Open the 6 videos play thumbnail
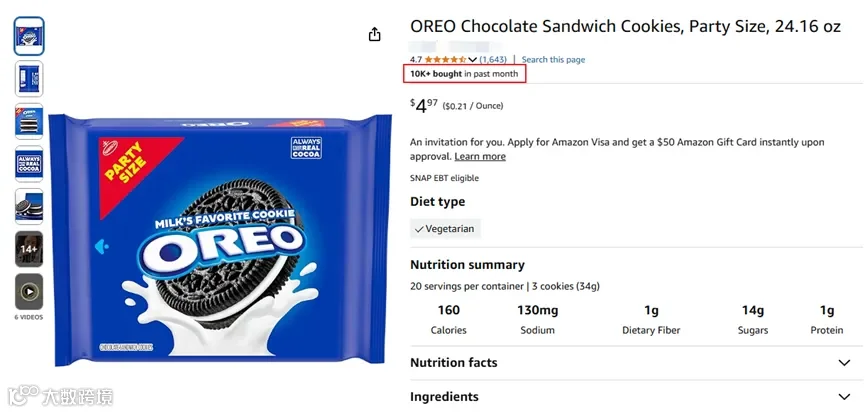This screenshot has width=865, height=413. (29, 291)
